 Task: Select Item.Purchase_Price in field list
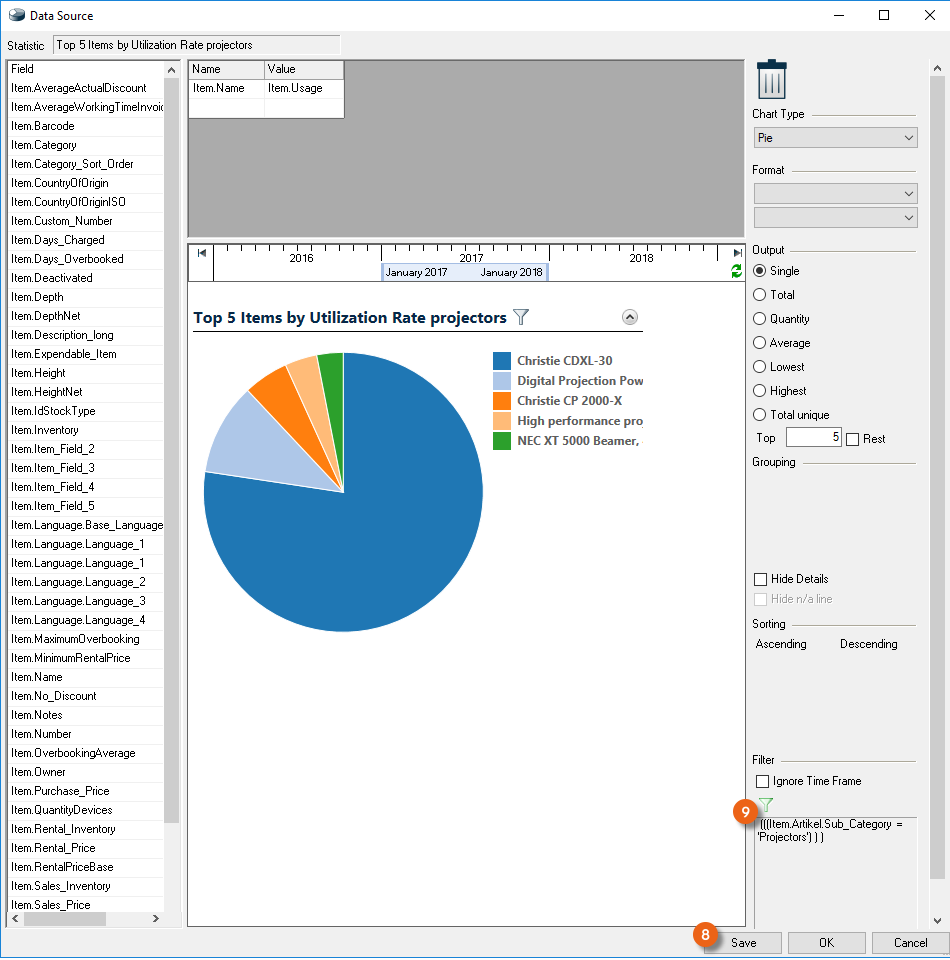click(x=60, y=791)
